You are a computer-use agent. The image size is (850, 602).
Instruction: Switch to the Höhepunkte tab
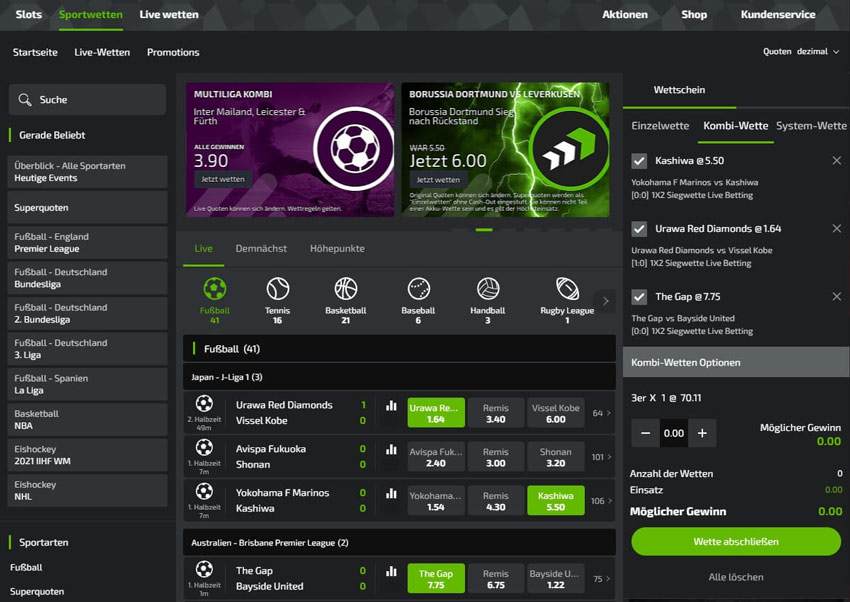click(x=337, y=249)
